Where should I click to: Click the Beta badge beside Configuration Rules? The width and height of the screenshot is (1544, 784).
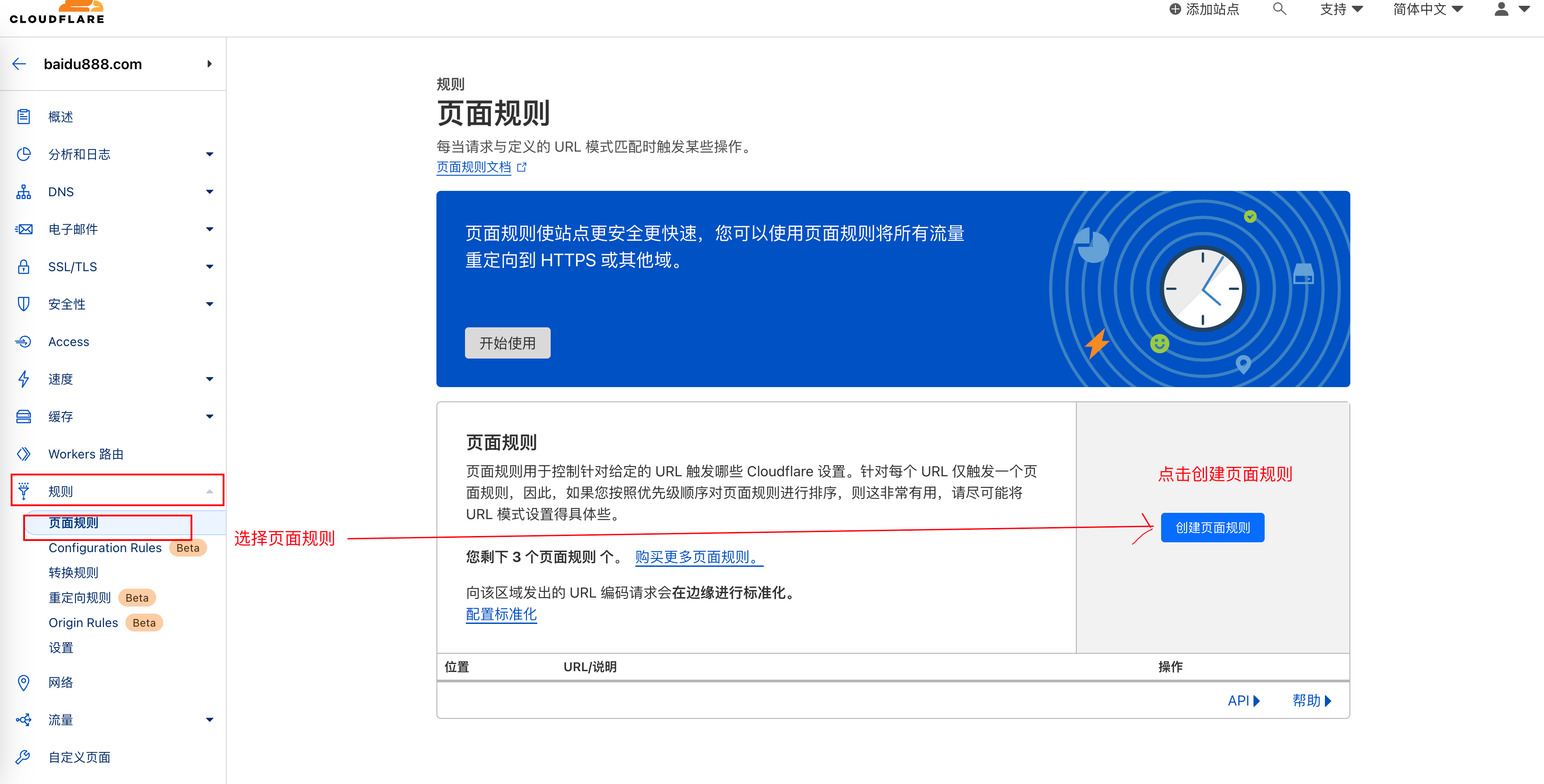(187, 548)
